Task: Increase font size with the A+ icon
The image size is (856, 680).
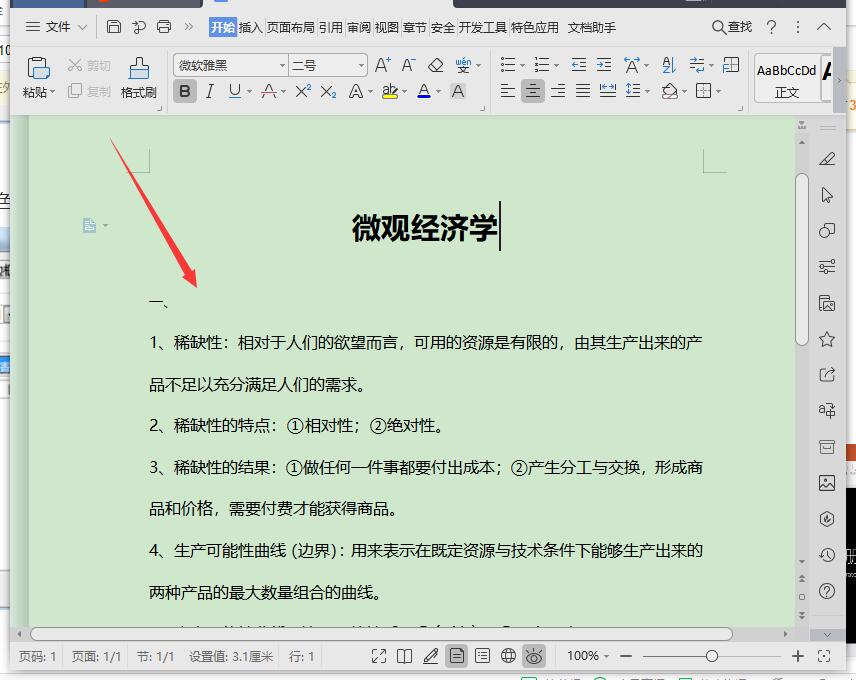Action: (382, 65)
